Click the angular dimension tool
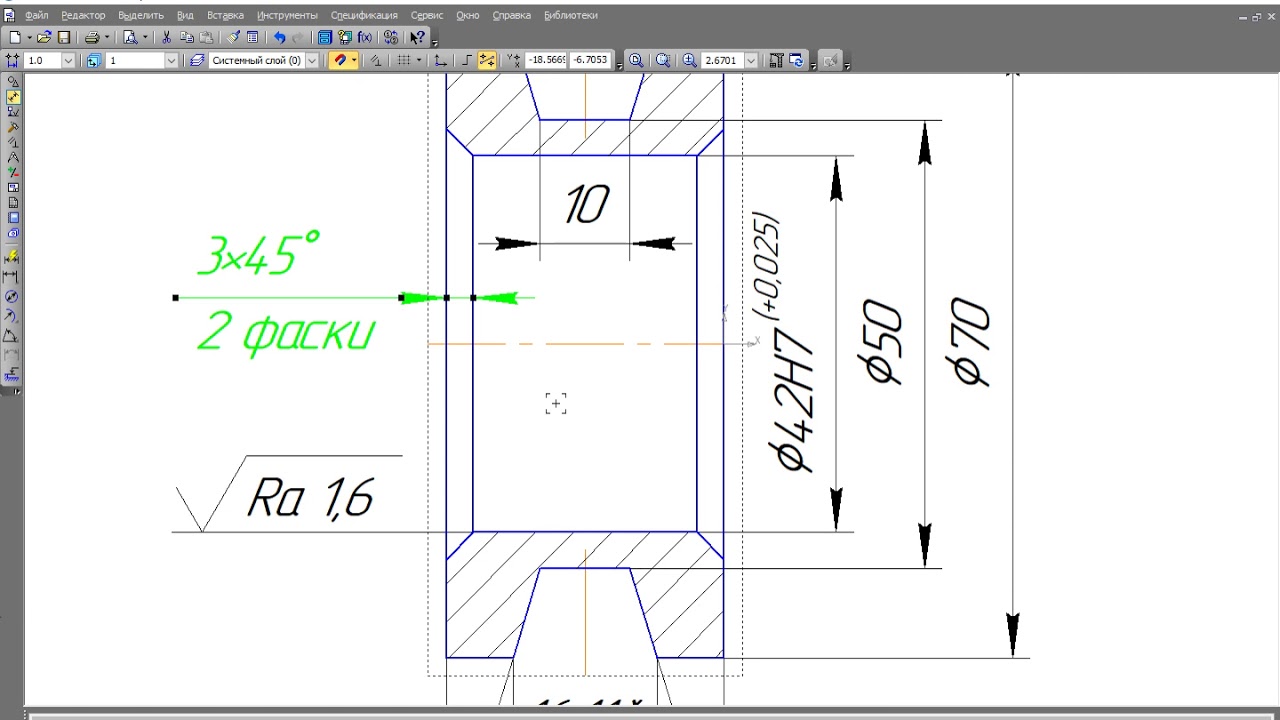Viewport: 1280px width, 720px height. [12, 336]
